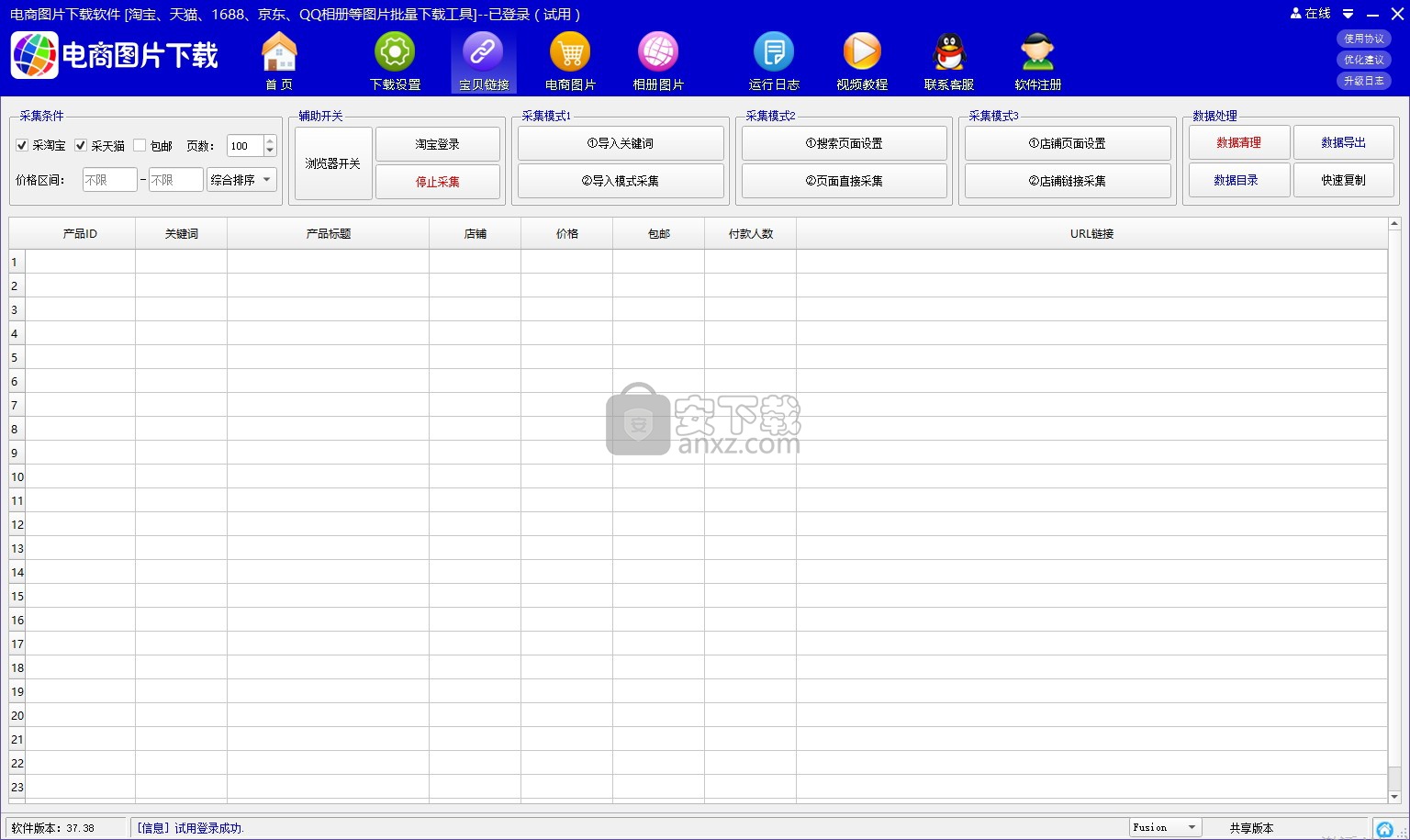Screen dimensions: 1410x840
Task: Click table scrollbar down arrow
Action: (x=1394, y=797)
